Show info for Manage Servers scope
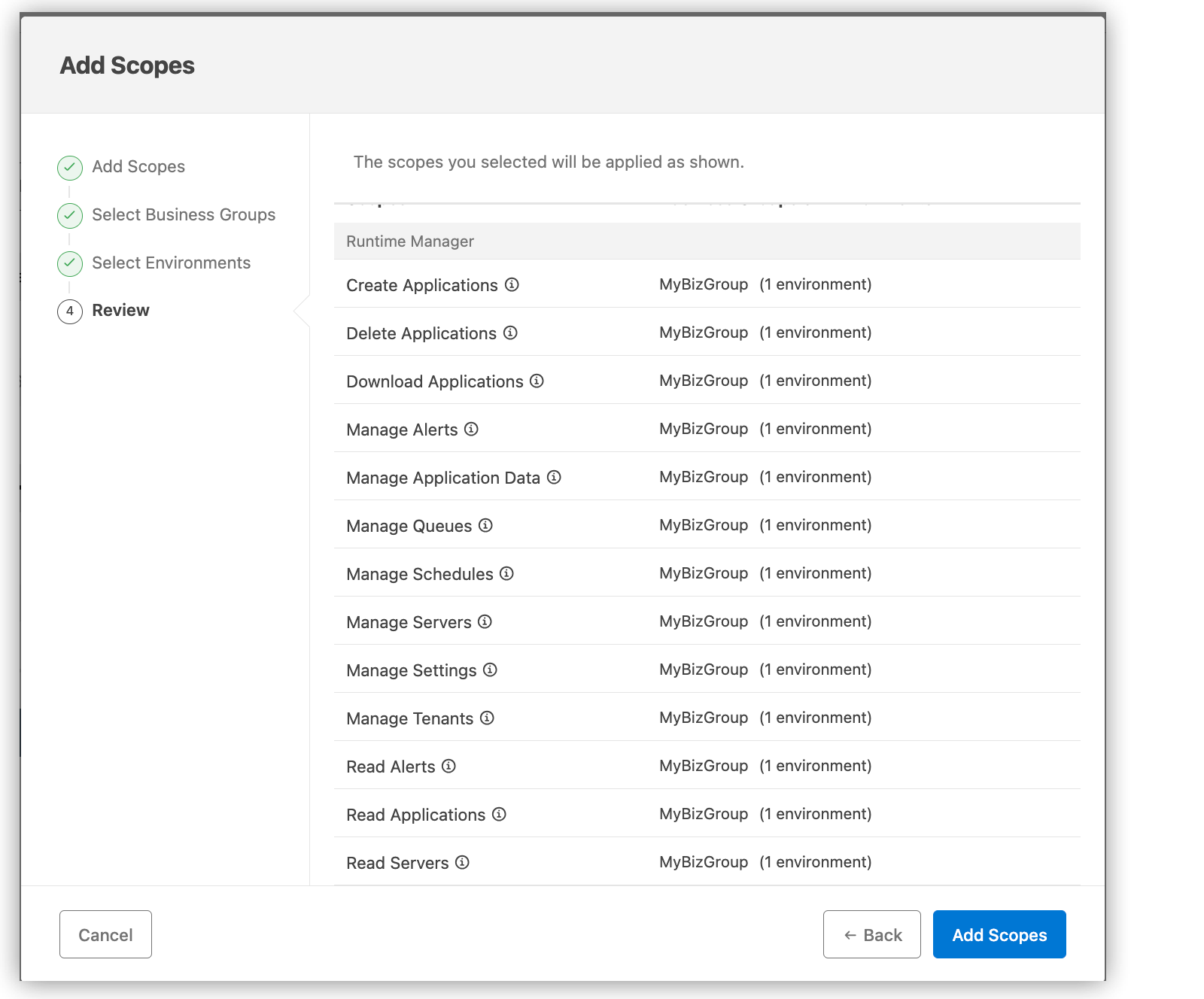The height and width of the screenshot is (999, 1204). point(485,621)
